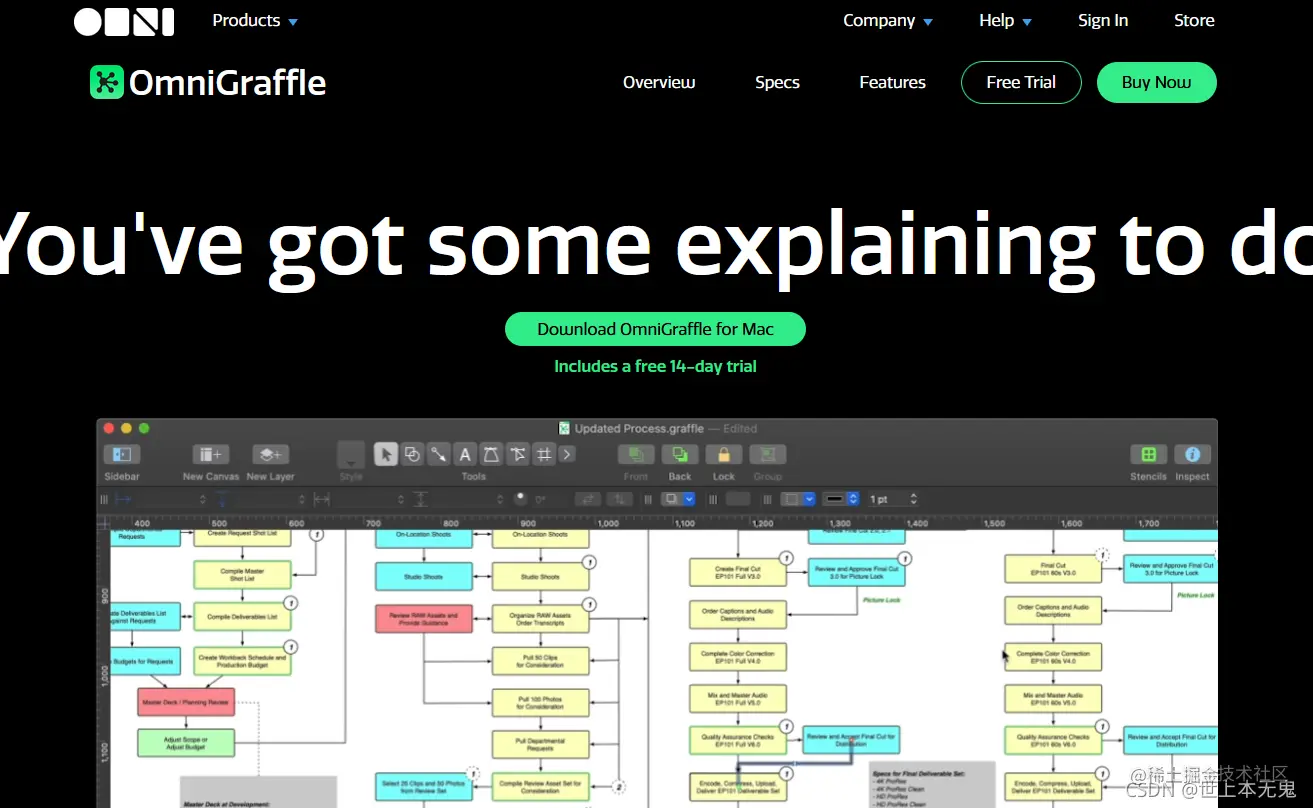Select 'Complete Color Correction EP101 60s V4.0' box
1313x808 pixels.
pyautogui.click(x=1053, y=657)
